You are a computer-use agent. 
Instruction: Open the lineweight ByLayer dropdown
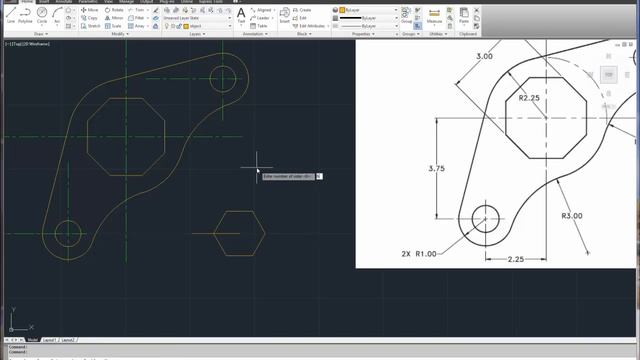(x=368, y=18)
